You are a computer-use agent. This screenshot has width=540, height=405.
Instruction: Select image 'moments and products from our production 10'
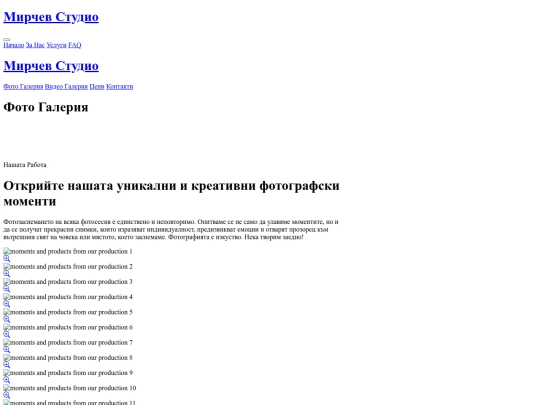click(x=70, y=388)
